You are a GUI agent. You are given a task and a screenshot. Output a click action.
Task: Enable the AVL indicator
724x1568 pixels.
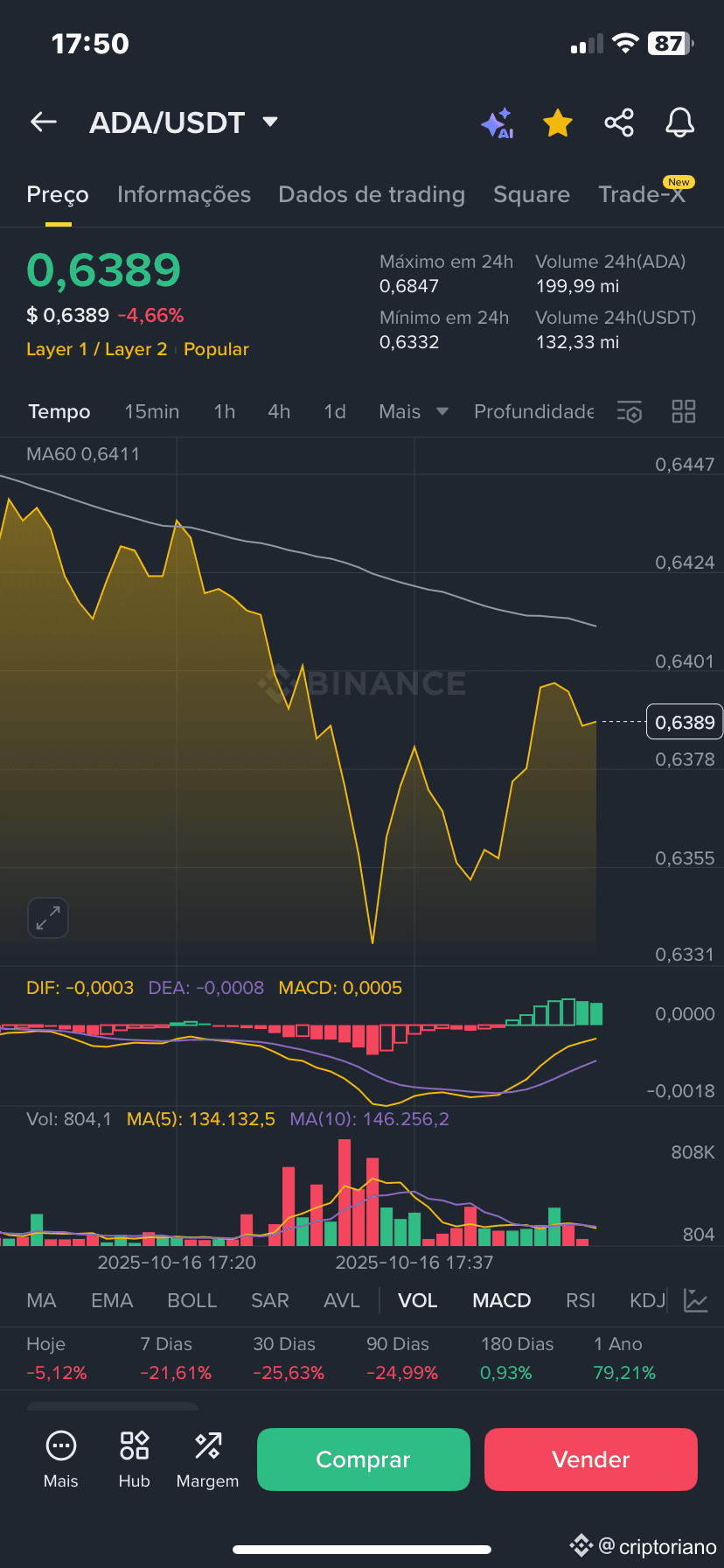click(342, 1300)
